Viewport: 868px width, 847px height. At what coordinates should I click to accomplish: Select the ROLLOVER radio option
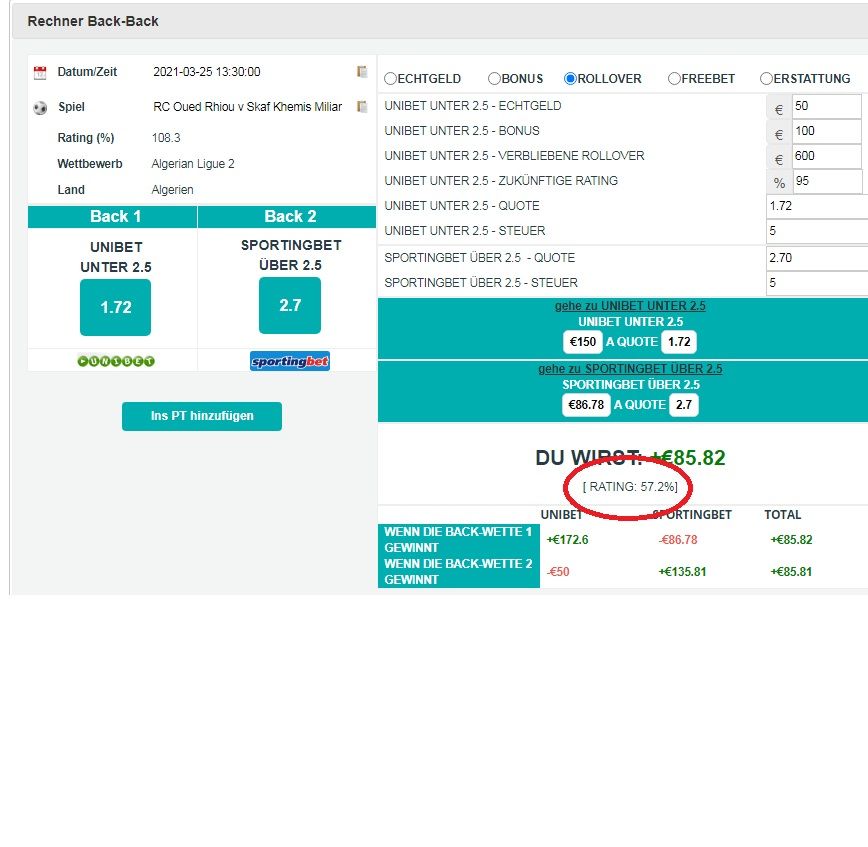click(570, 79)
